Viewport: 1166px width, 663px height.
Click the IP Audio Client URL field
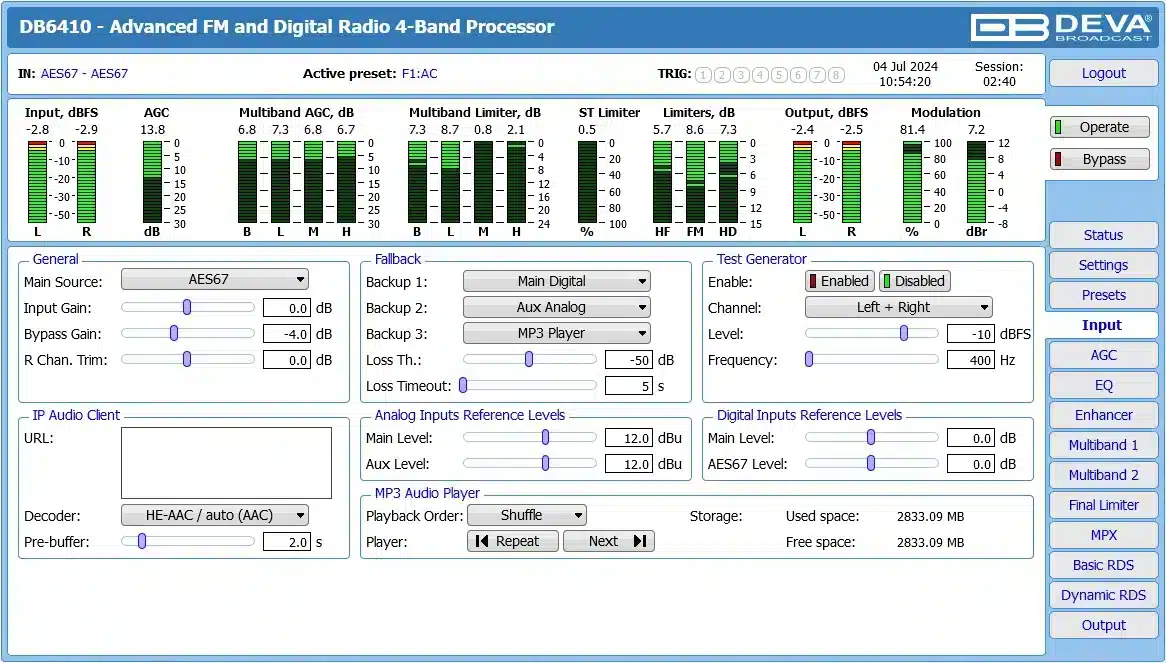pyautogui.click(x=226, y=463)
